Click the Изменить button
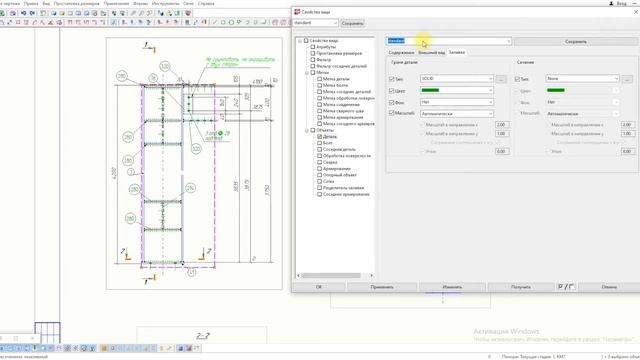Screen dimensions: 640x360 click(x=452, y=287)
